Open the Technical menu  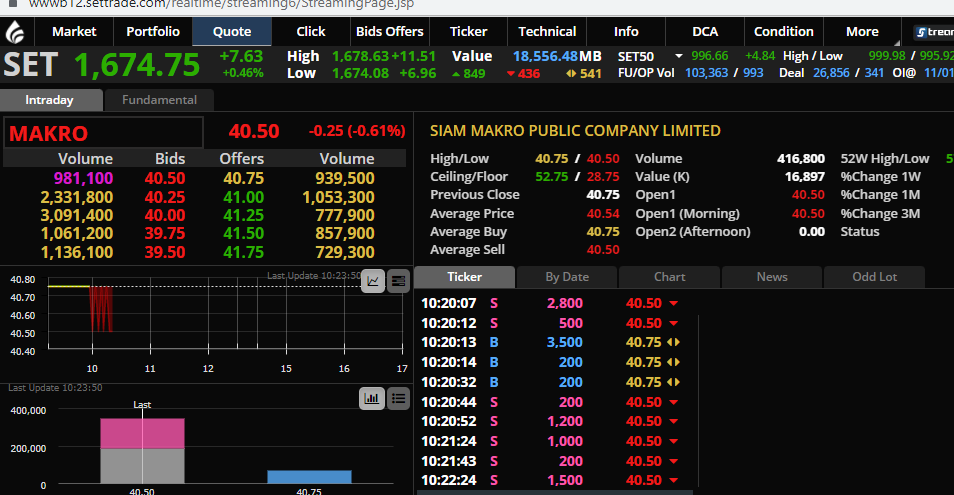coord(547,32)
